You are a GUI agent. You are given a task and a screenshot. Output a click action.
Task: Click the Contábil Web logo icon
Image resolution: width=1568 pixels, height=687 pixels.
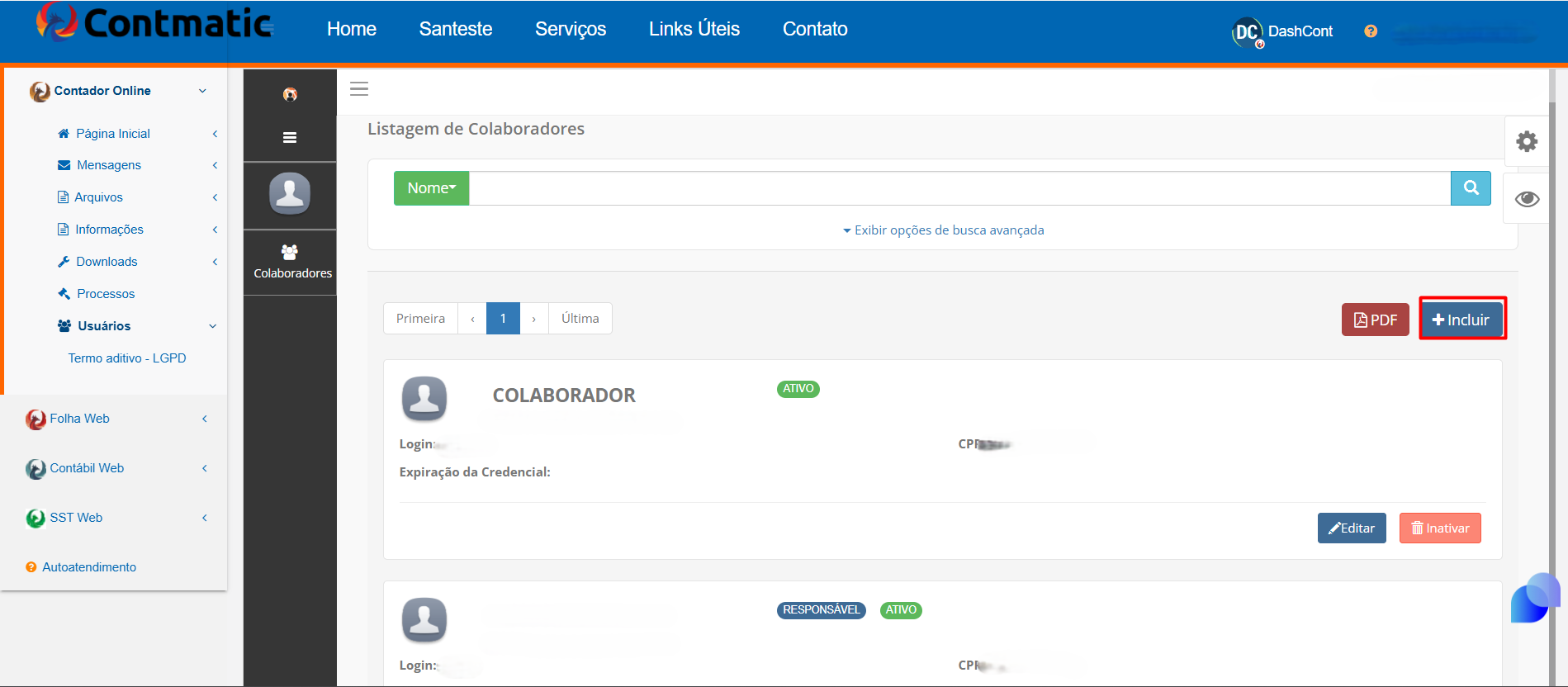[36, 469]
